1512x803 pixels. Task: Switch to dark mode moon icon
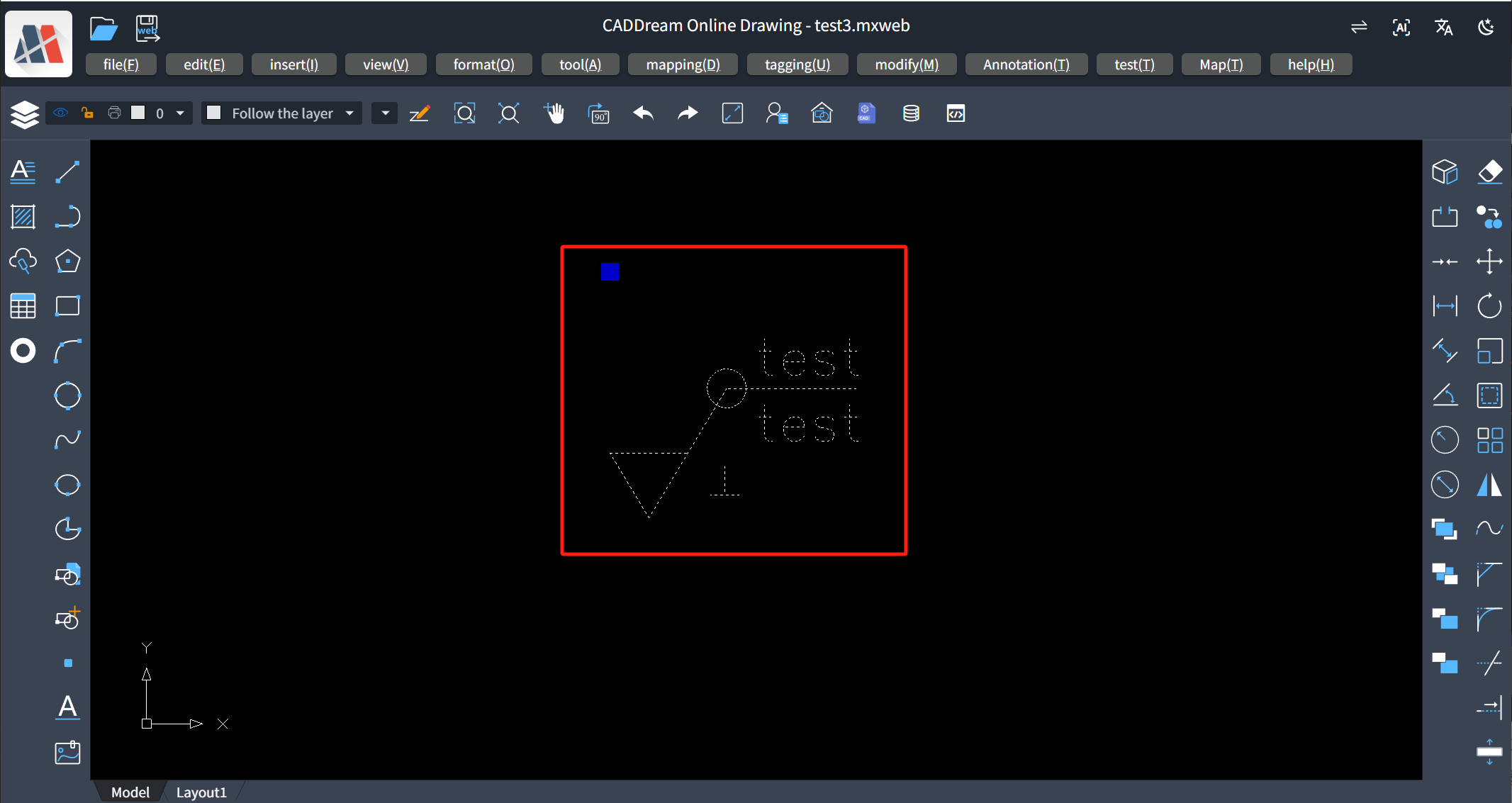pyautogui.click(x=1486, y=27)
